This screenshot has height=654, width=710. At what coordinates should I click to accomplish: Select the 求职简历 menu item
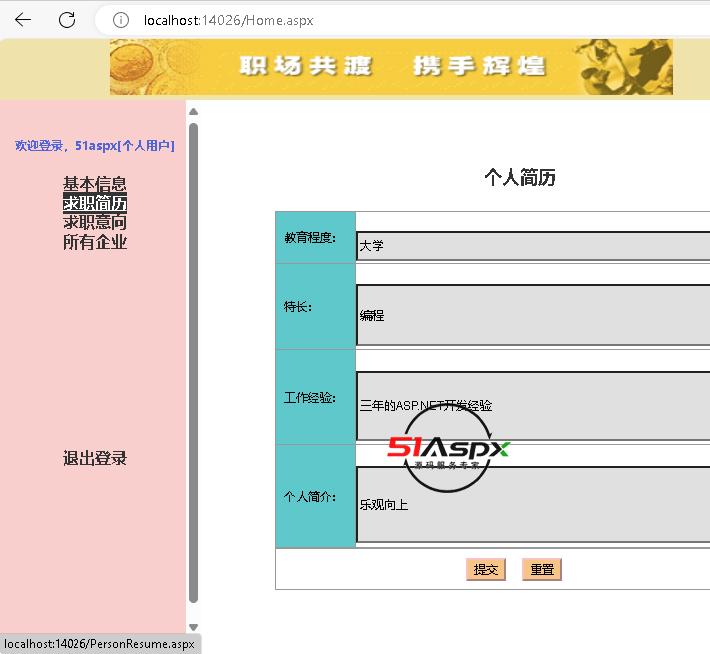tap(95, 203)
